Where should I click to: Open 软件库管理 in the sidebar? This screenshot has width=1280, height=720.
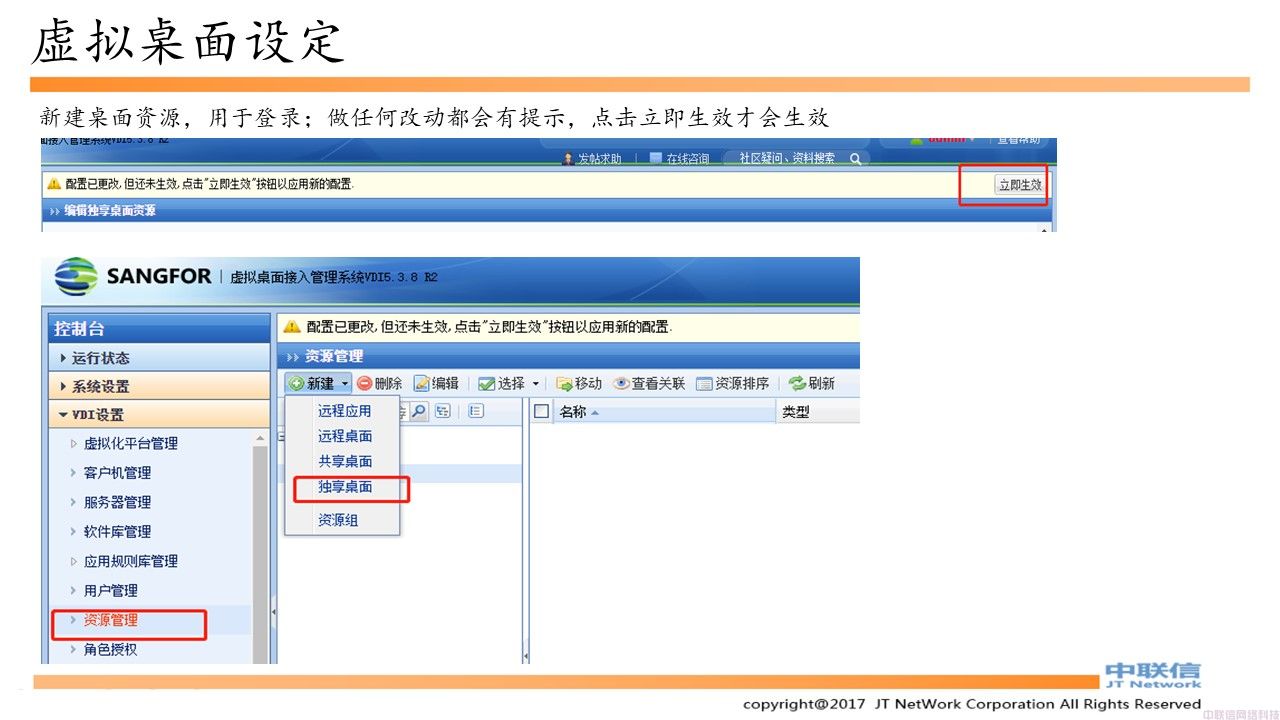[117, 532]
